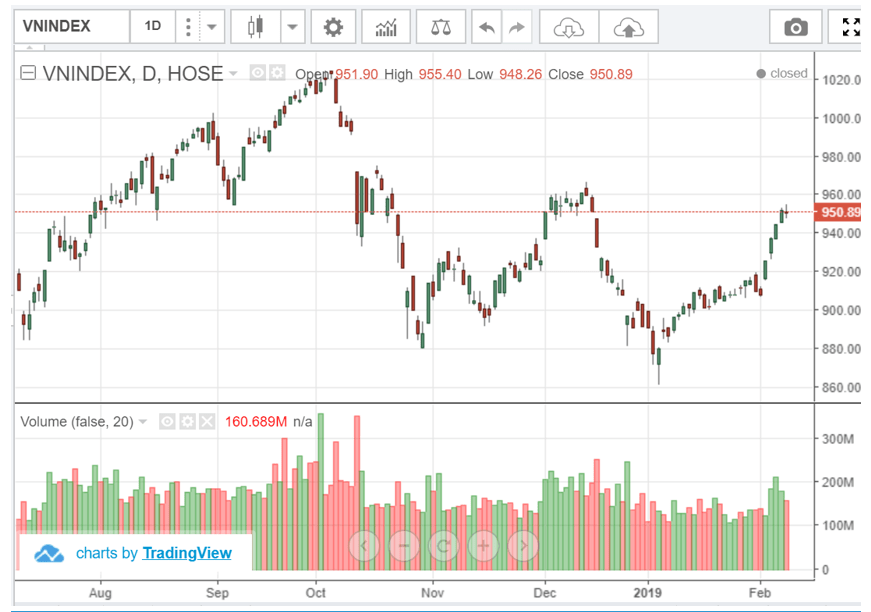Redo the chart action
This screenshot has height=612, width=871.
(516, 27)
